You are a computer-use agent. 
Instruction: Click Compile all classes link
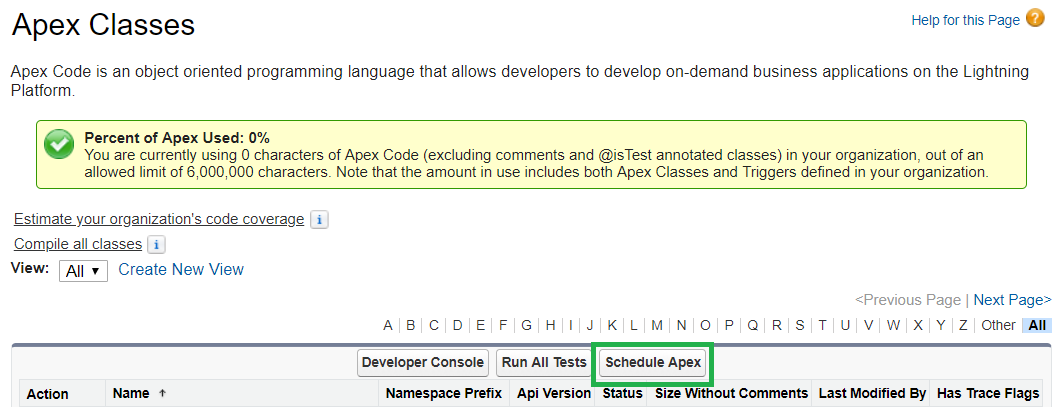click(x=78, y=244)
